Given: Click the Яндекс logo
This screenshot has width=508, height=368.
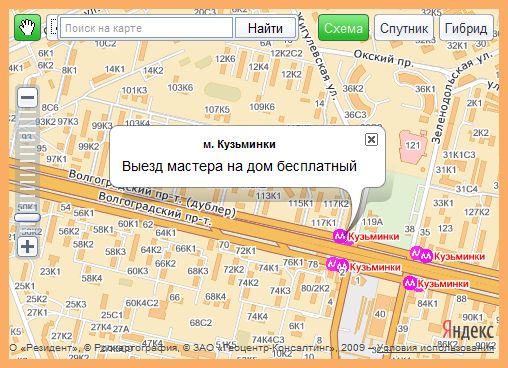Looking at the screenshot, I should (x=468, y=331).
